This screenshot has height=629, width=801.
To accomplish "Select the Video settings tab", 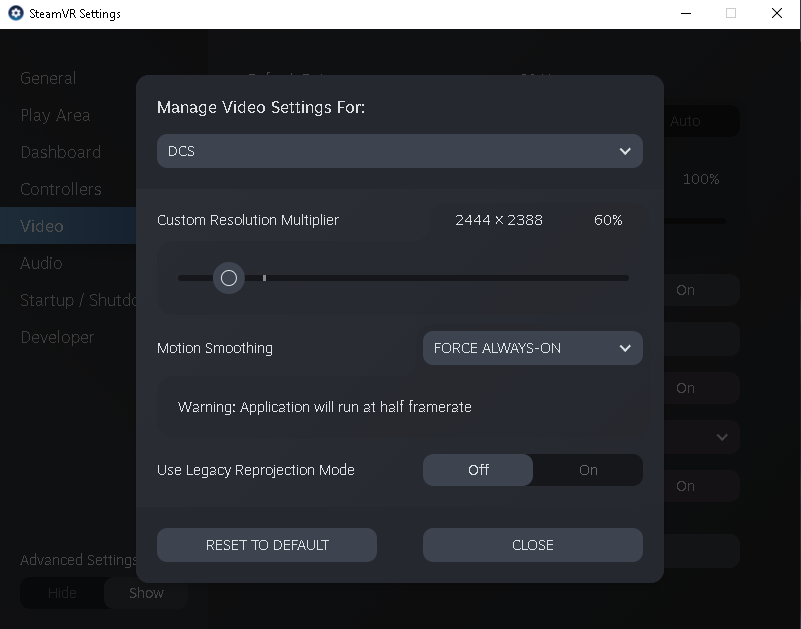I will [68, 226].
